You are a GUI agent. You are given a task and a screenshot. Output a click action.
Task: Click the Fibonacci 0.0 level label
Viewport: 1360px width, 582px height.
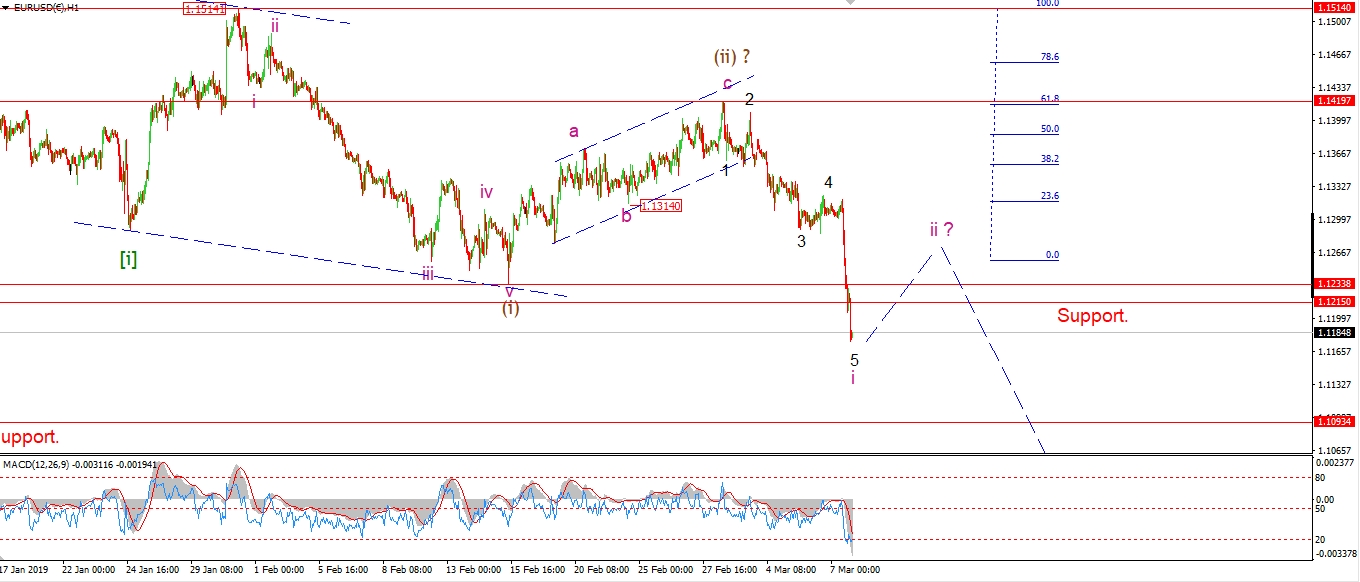click(1051, 255)
